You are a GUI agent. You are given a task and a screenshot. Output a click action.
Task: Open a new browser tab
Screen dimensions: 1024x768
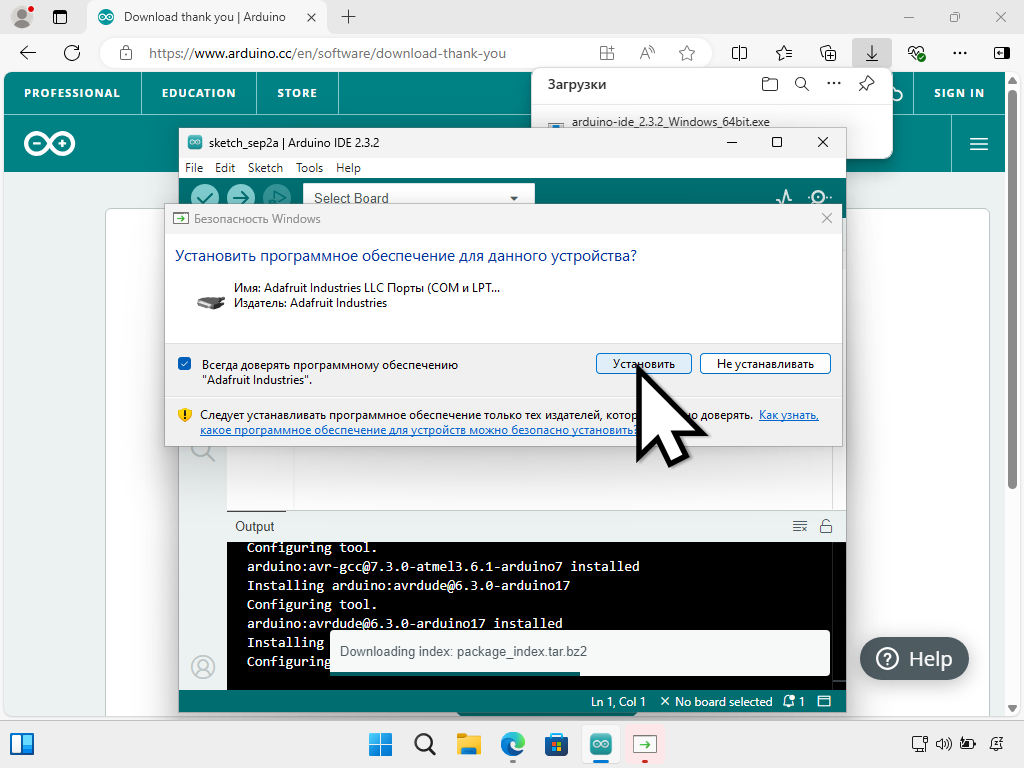tap(349, 17)
